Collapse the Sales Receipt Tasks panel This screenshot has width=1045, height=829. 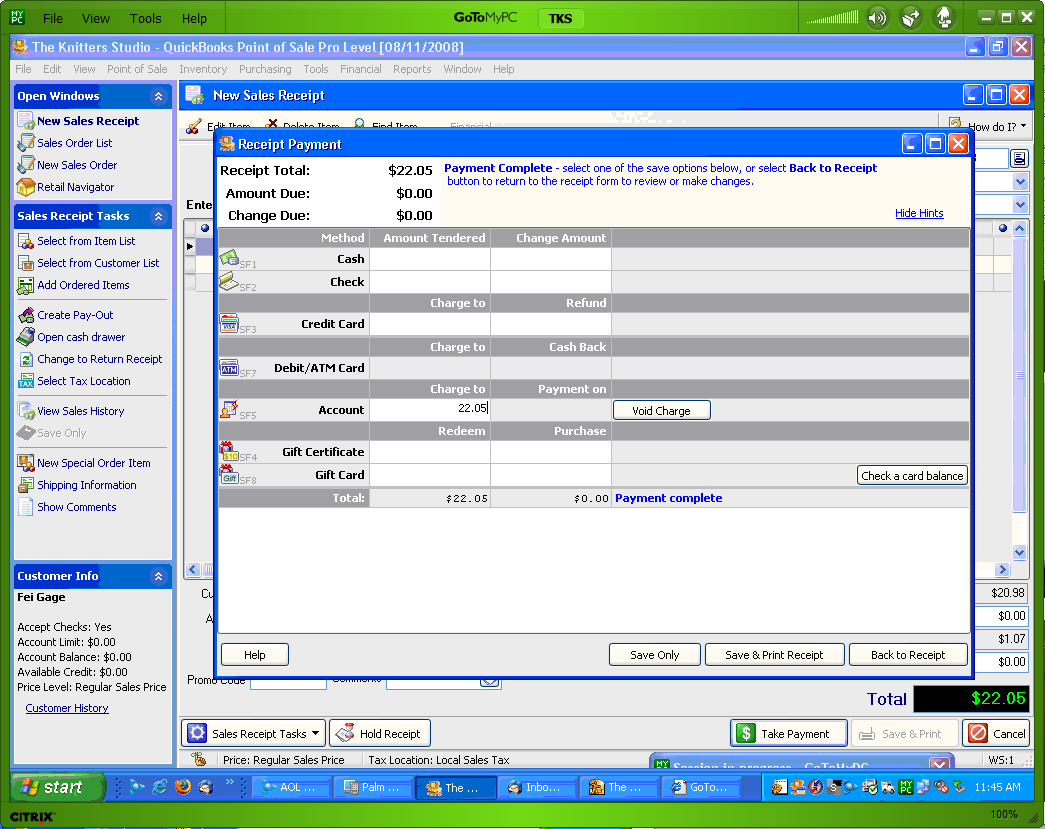coord(159,216)
